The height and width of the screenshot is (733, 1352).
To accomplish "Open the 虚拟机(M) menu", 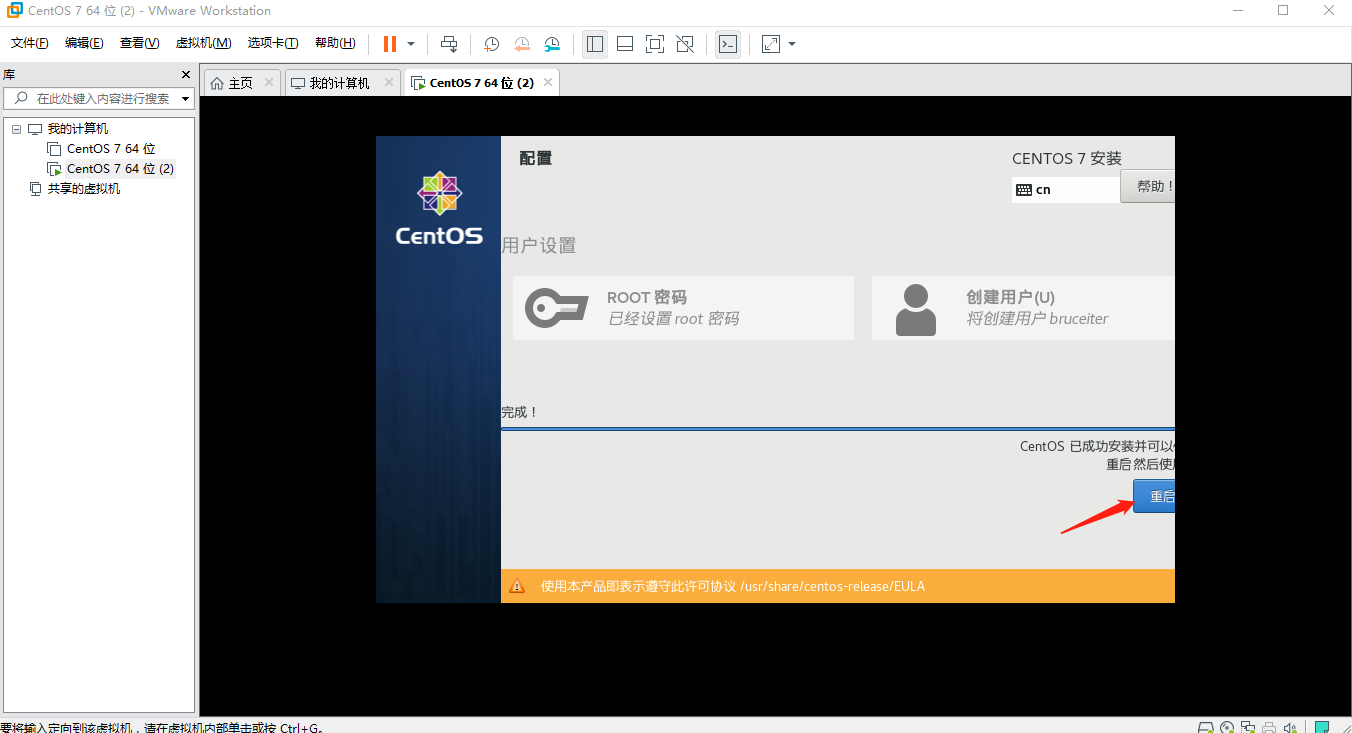I will [x=204, y=43].
